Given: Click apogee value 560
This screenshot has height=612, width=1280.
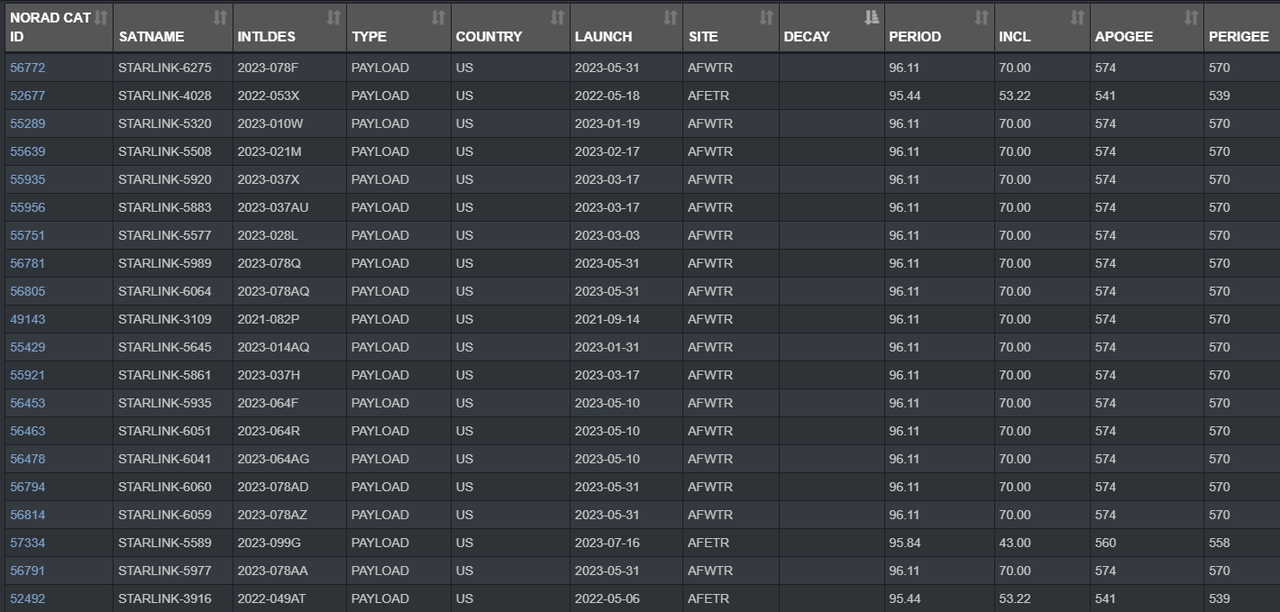Looking at the screenshot, I should pyautogui.click(x=1105, y=543).
